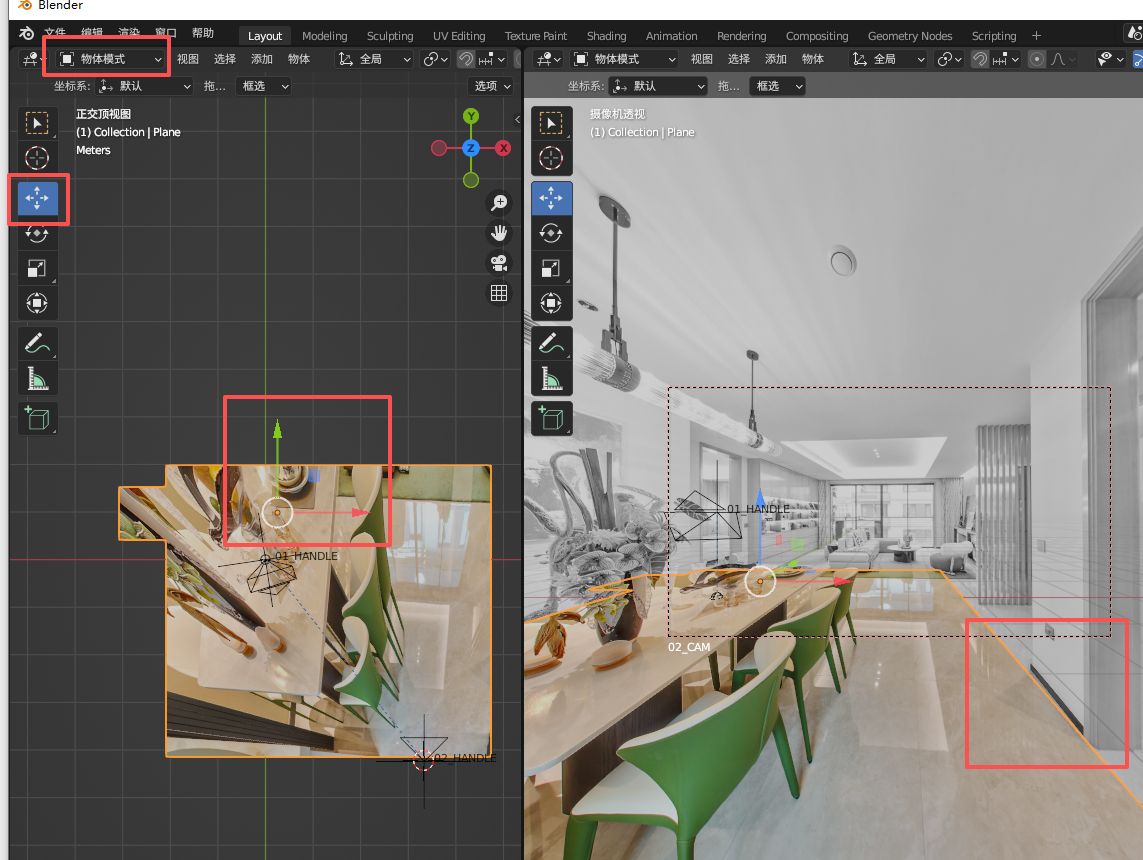Toggle camera view icon in left viewport
1143x860 pixels.
[499, 263]
